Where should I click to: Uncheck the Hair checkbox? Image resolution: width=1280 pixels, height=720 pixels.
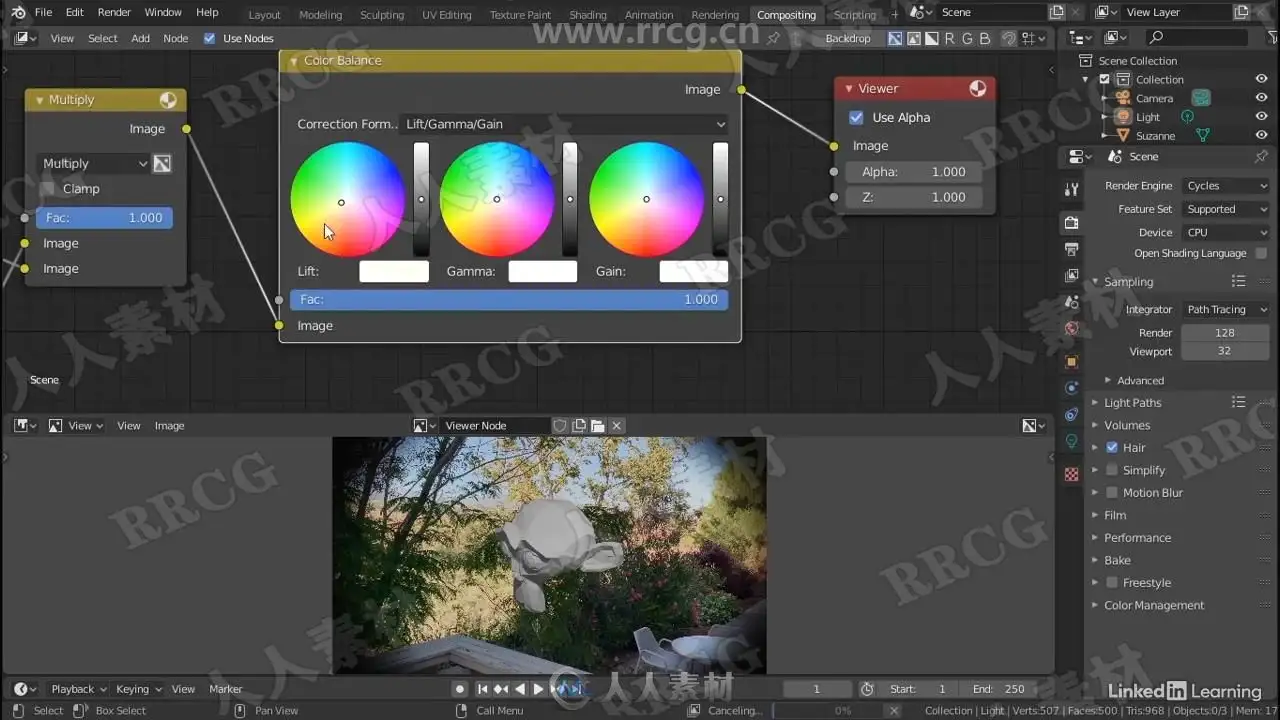(1112, 448)
